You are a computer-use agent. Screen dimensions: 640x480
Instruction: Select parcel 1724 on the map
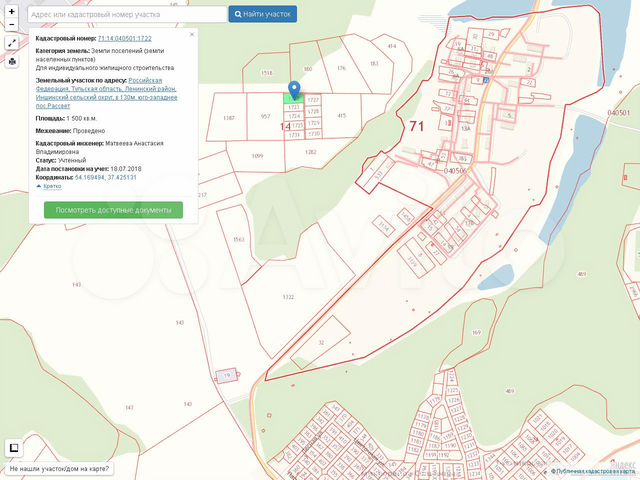(294, 116)
